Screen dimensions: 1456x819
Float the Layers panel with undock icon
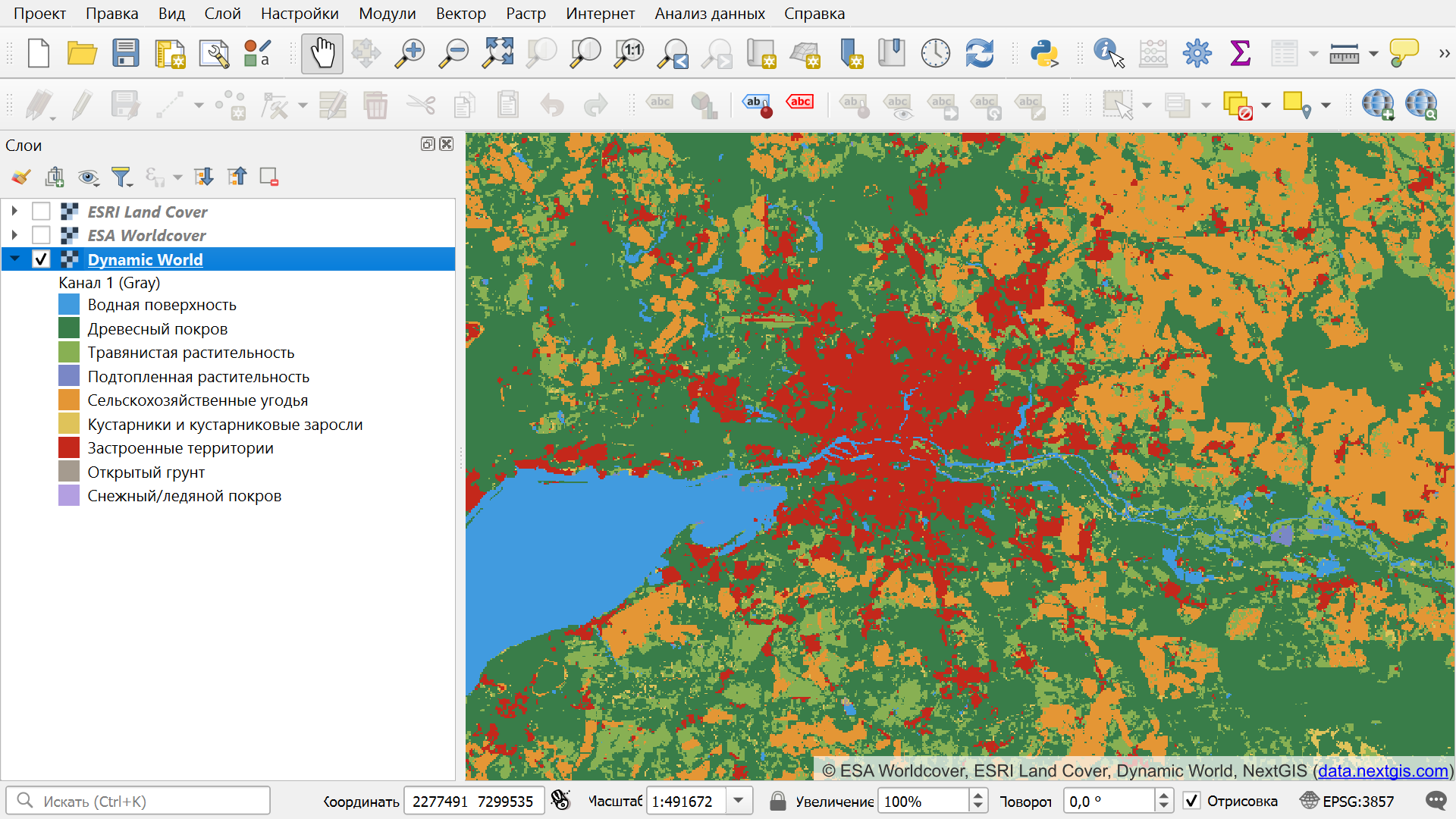coord(428,144)
